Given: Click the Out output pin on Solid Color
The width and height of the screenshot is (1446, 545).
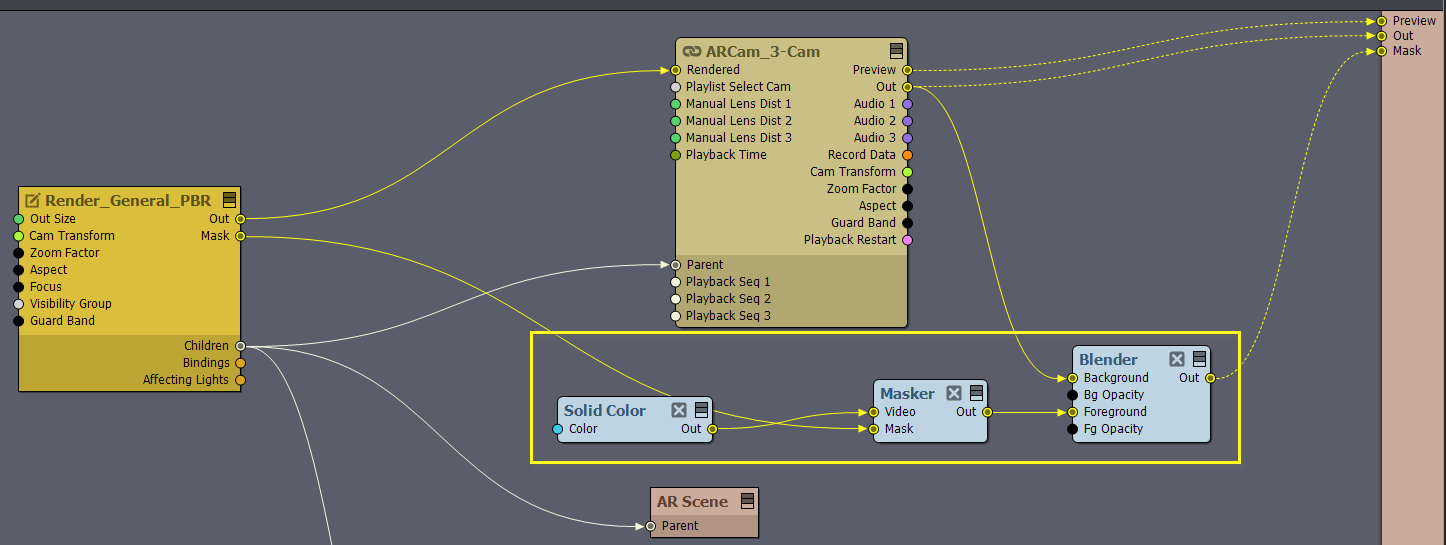Looking at the screenshot, I should tap(712, 429).
